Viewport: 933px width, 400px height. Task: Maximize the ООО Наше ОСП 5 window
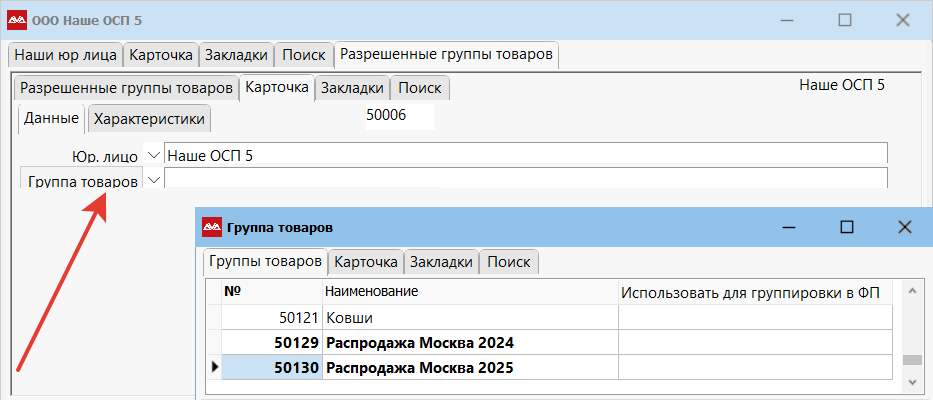coord(844,20)
